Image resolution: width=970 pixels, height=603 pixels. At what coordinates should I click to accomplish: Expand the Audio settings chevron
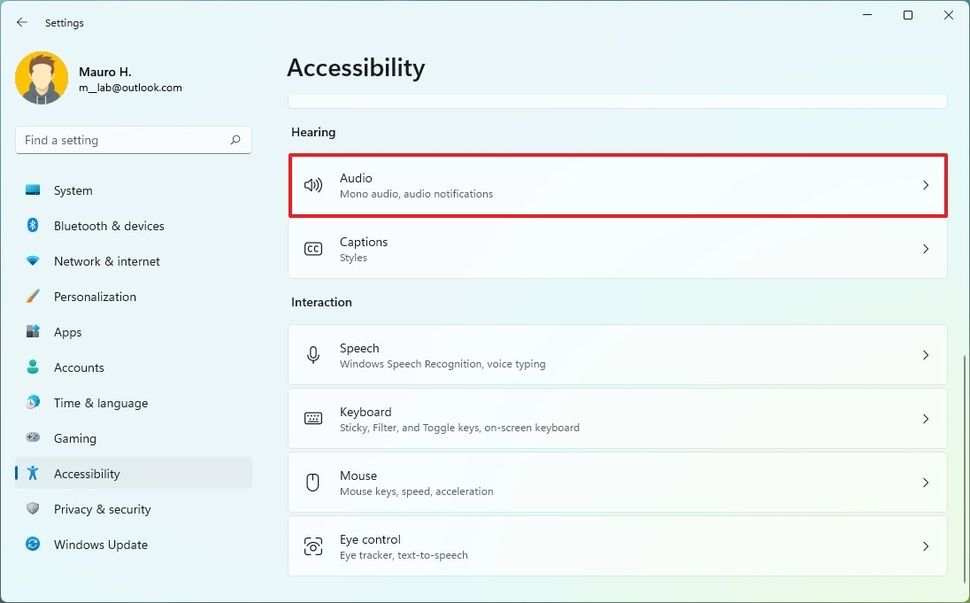pyautogui.click(x=925, y=185)
